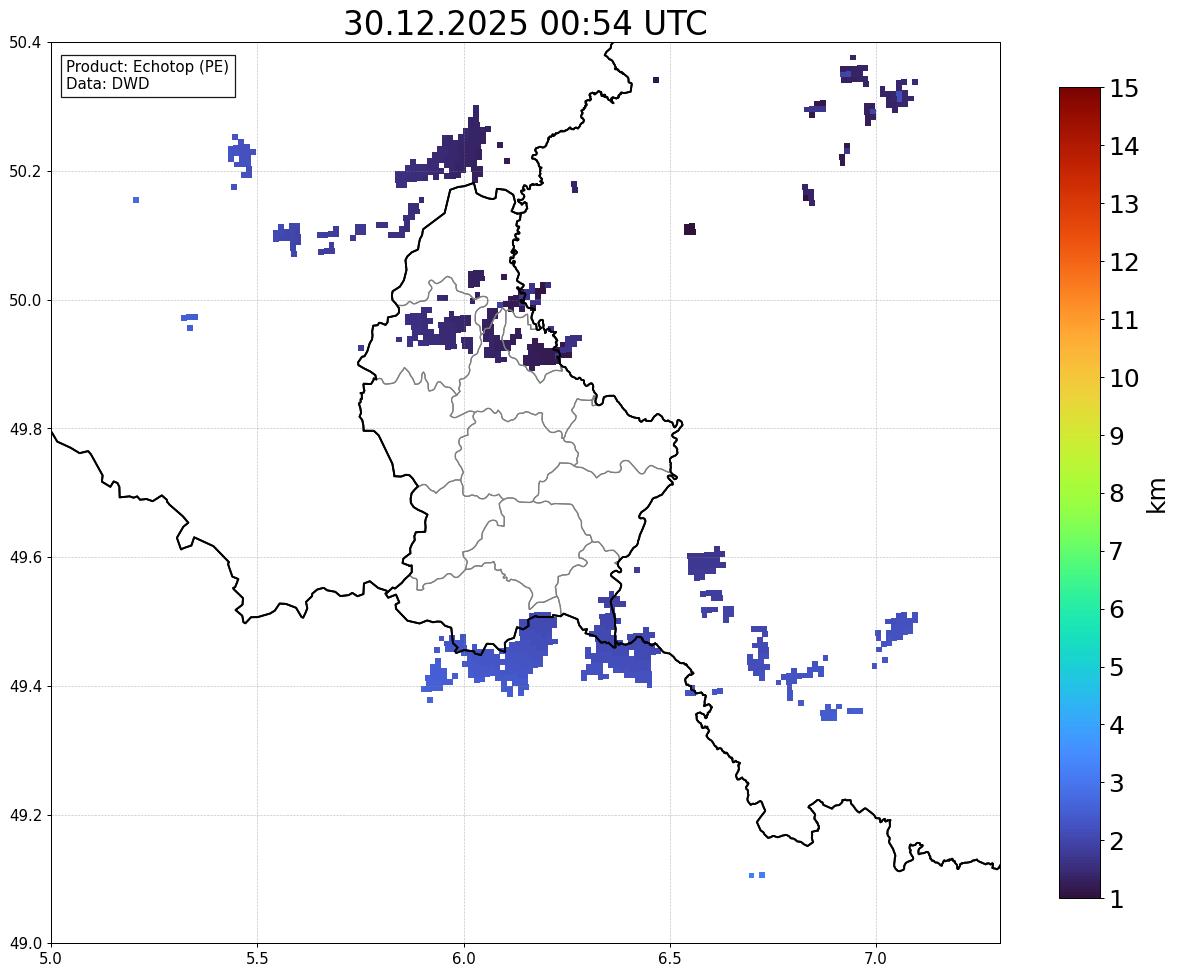1178x976 pixels.
Task: Click the colorbar label '1'
Action: point(1116,899)
